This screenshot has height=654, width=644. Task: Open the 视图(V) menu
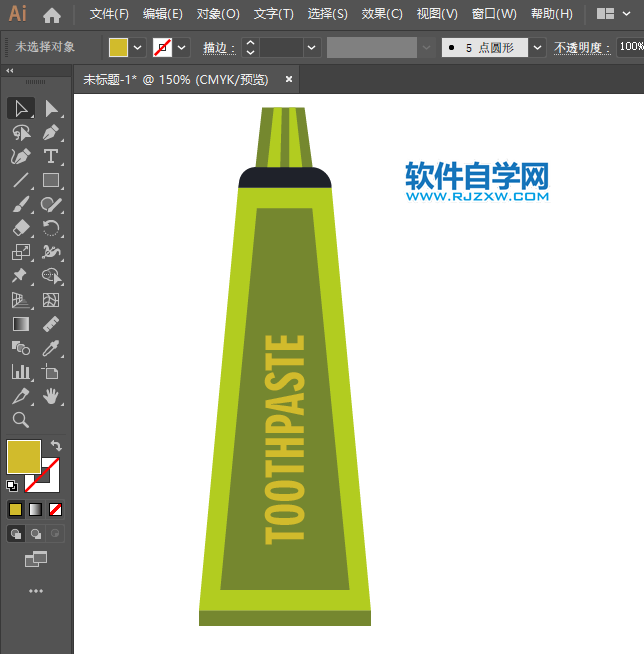coord(437,14)
